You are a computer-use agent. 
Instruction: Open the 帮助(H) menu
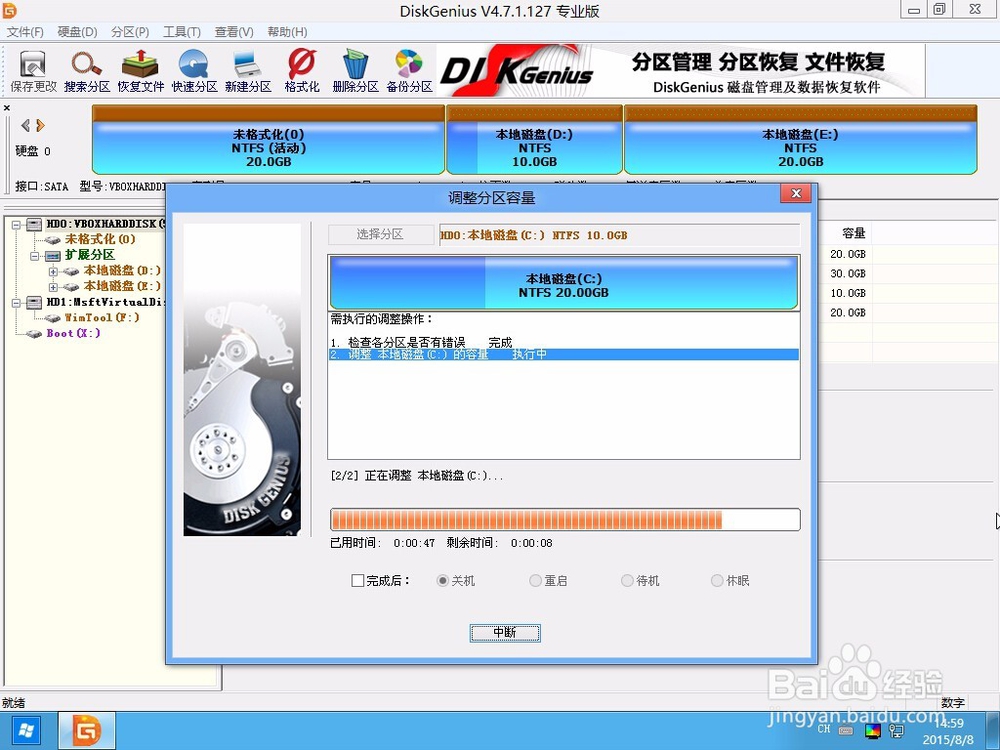pos(287,32)
